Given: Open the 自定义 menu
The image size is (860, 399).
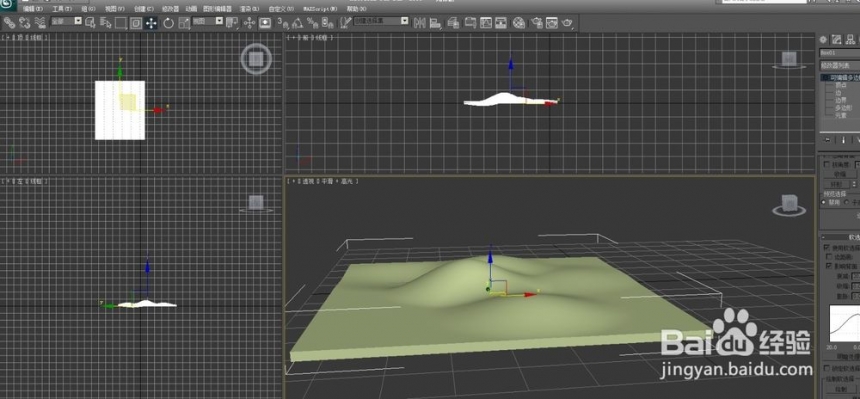Looking at the screenshot, I should click(x=281, y=9).
